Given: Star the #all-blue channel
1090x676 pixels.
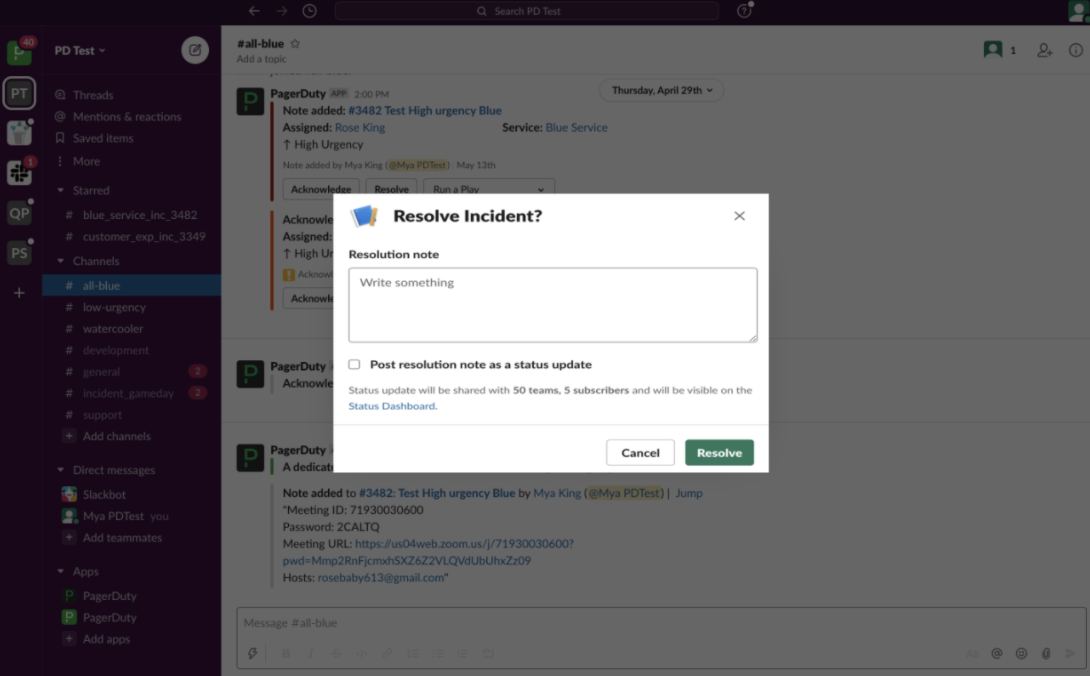Looking at the screenshot, I should [x=295, y=44].
